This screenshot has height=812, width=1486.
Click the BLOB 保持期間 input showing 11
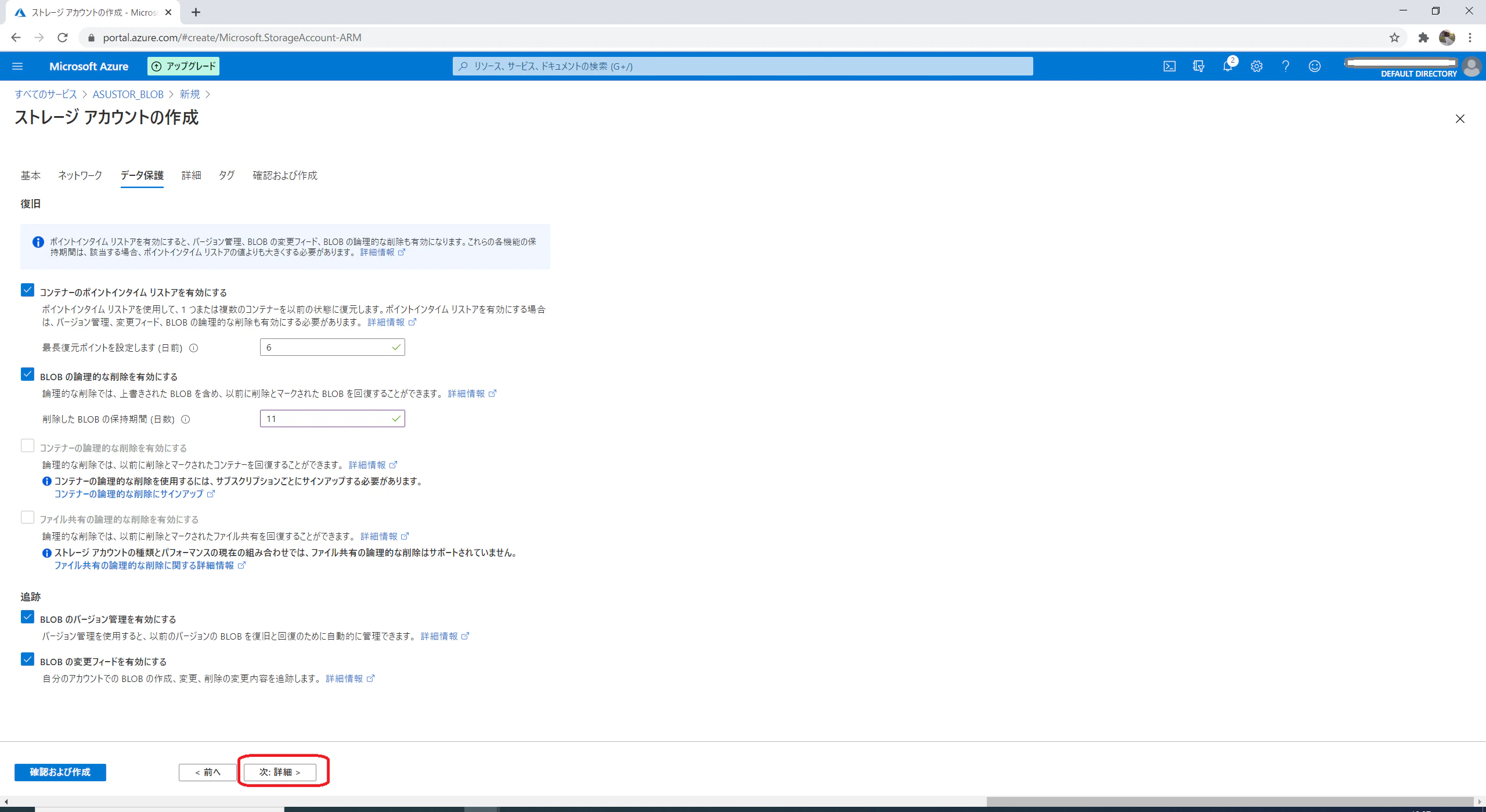point(333,419)
